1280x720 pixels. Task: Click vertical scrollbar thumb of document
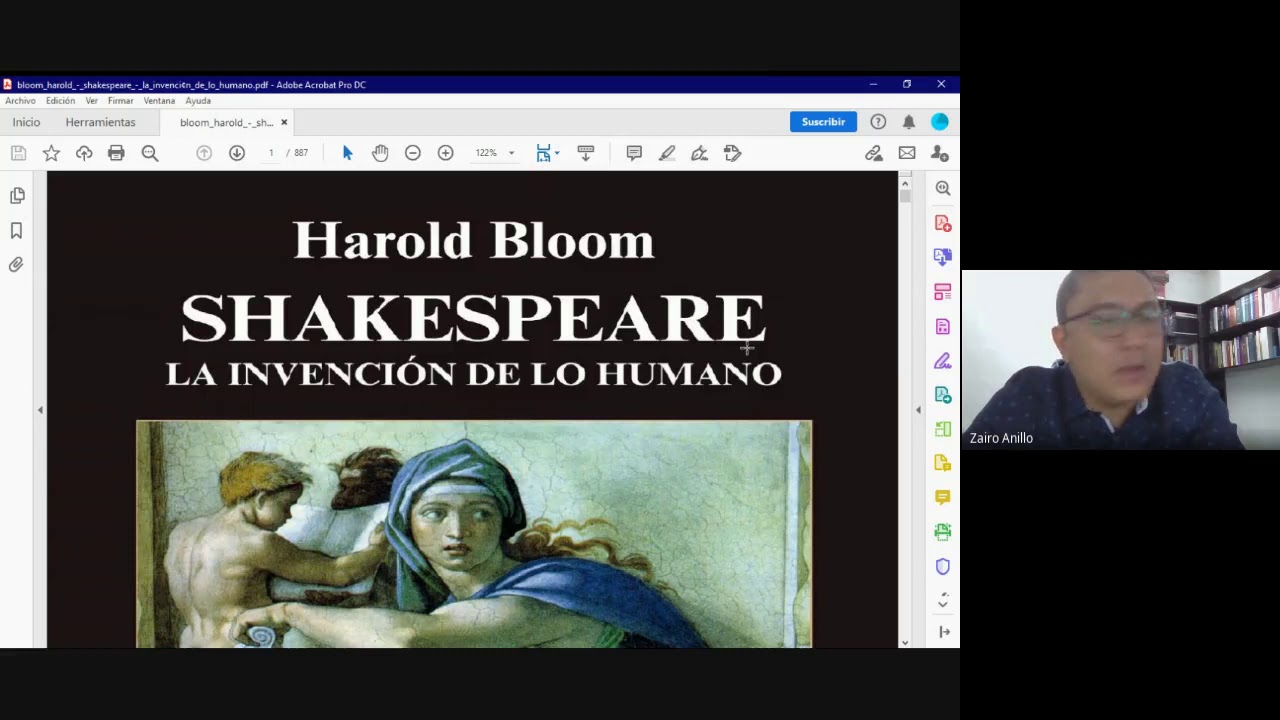point(905,195)
